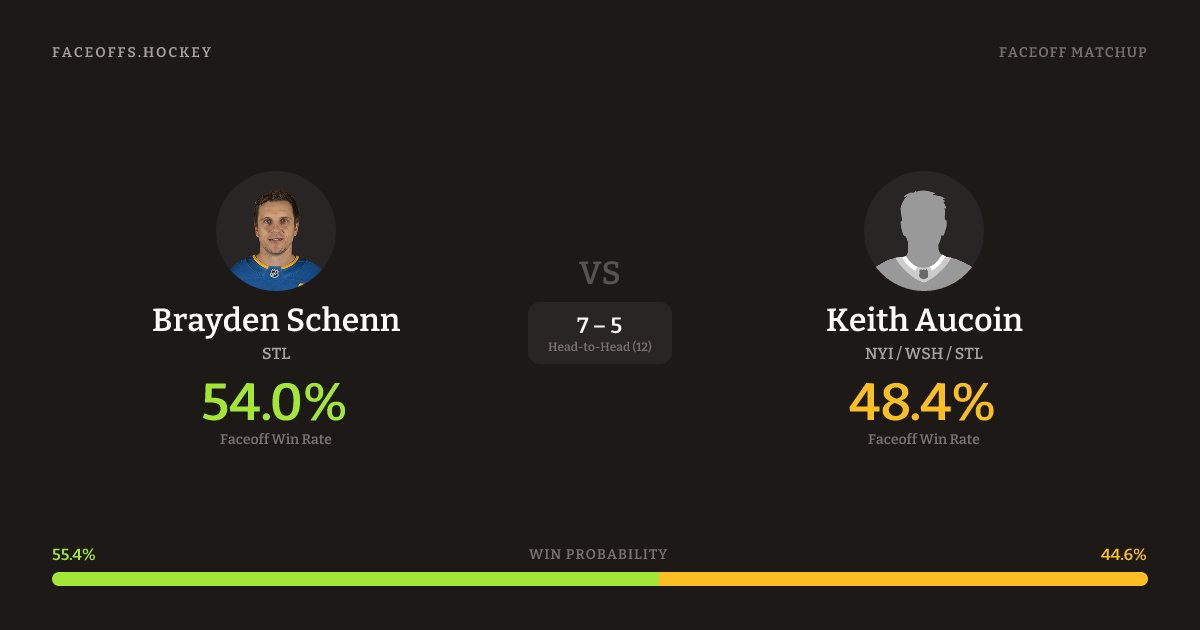The image size is (1200, 630).
Task: Select Aucoin's 48.4% faceoff win rate
Action: pyautogui.click(x=922, y=402)
